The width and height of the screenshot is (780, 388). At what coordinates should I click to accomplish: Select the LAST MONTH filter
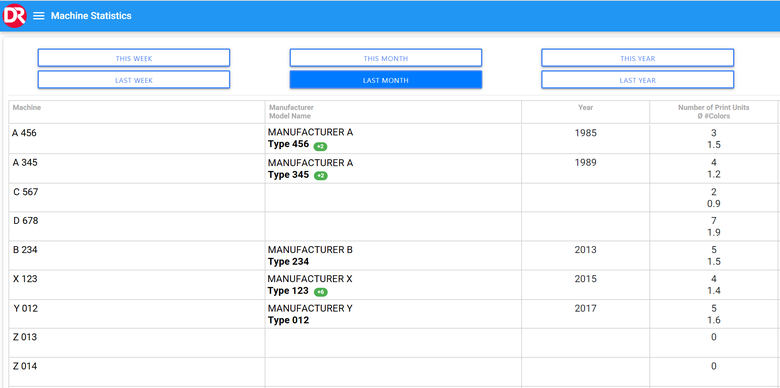tap(386, 80)
